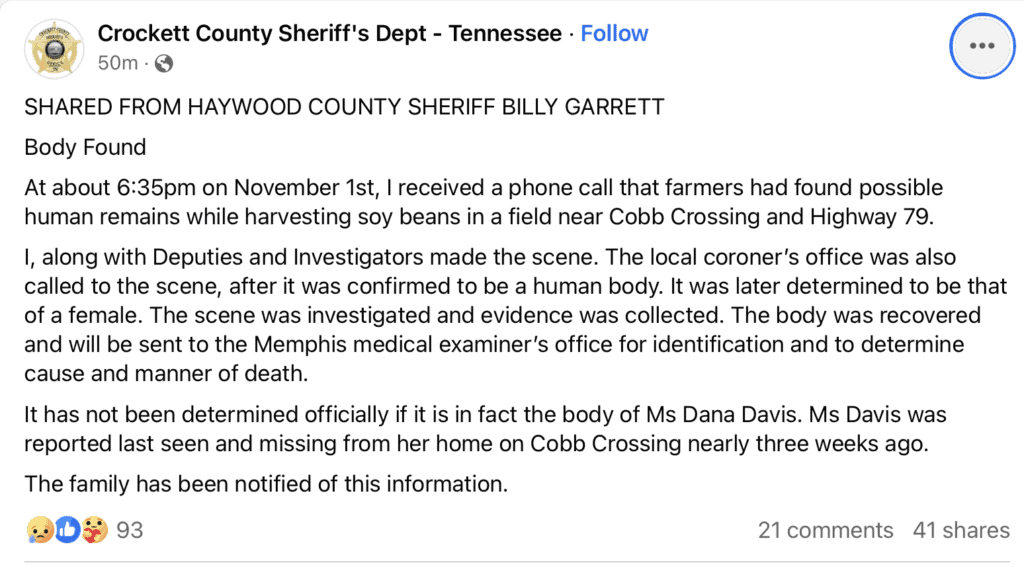Viewport: 1024px width, 569px height.
Task: Click the paragraph about Memphis medical examiner
Action: click(516, 316)
